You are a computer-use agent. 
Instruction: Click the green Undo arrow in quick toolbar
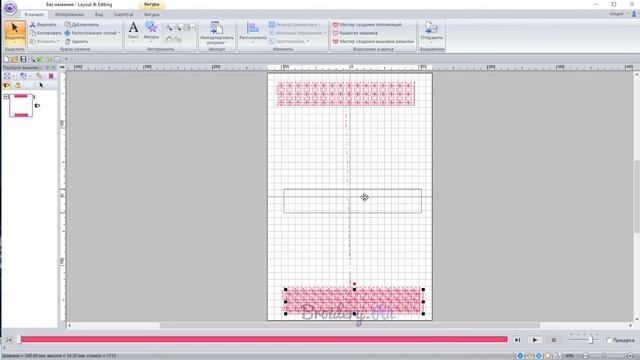click(40, 60)
